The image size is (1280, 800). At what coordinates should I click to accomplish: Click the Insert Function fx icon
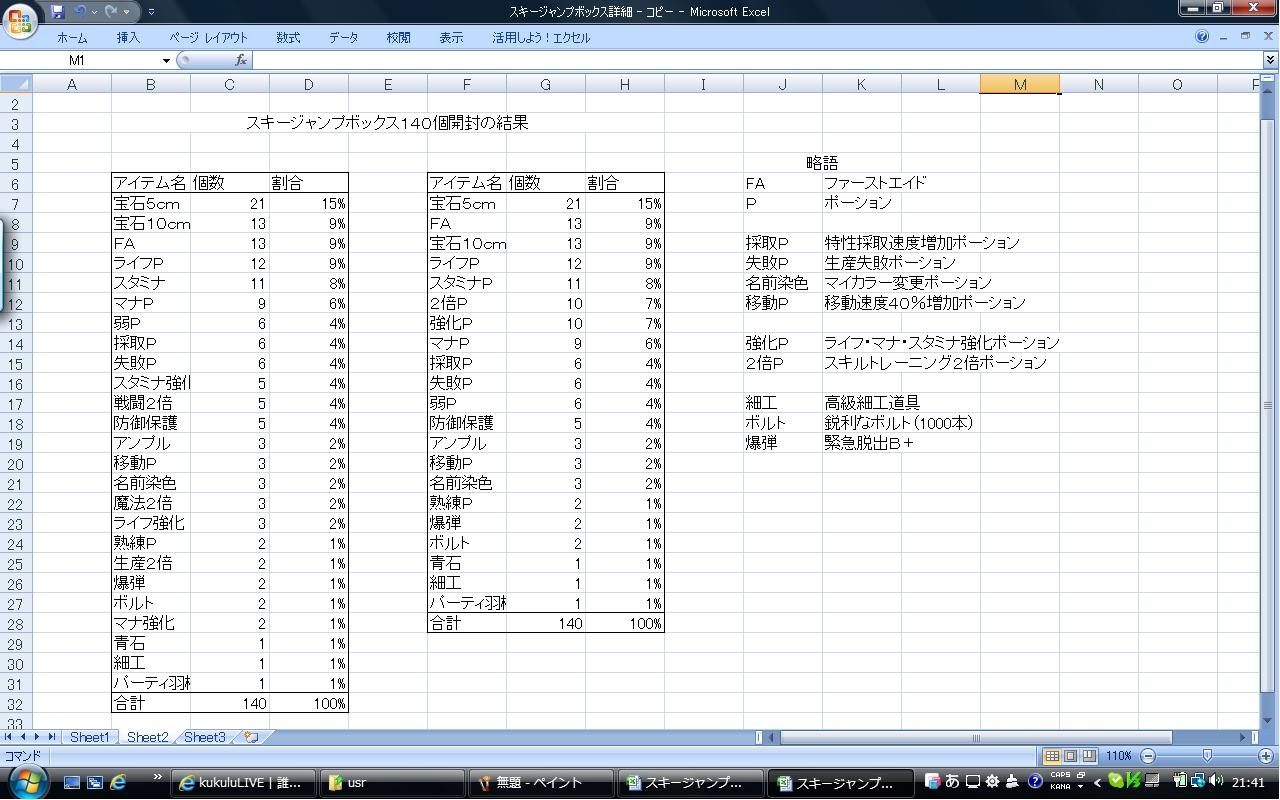241,60
